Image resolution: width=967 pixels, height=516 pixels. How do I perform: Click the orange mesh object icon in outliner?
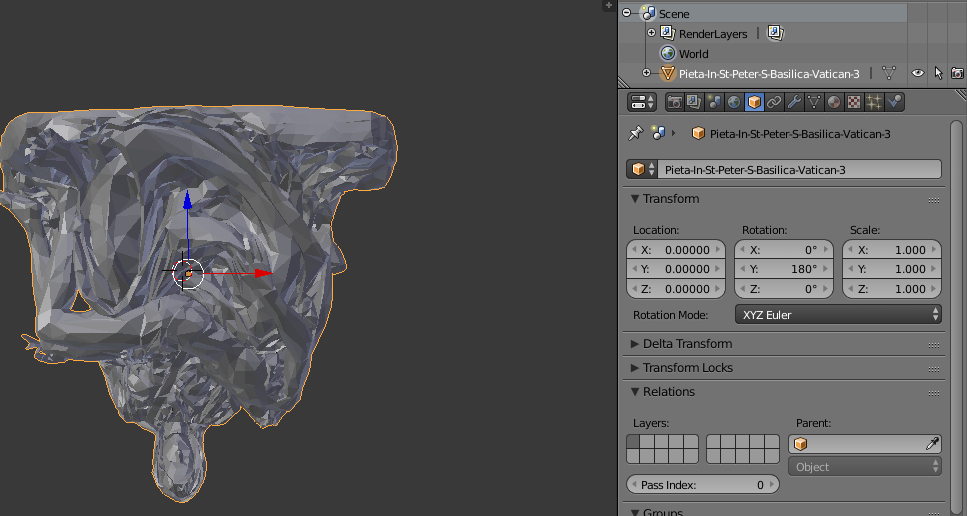[667, 73]
